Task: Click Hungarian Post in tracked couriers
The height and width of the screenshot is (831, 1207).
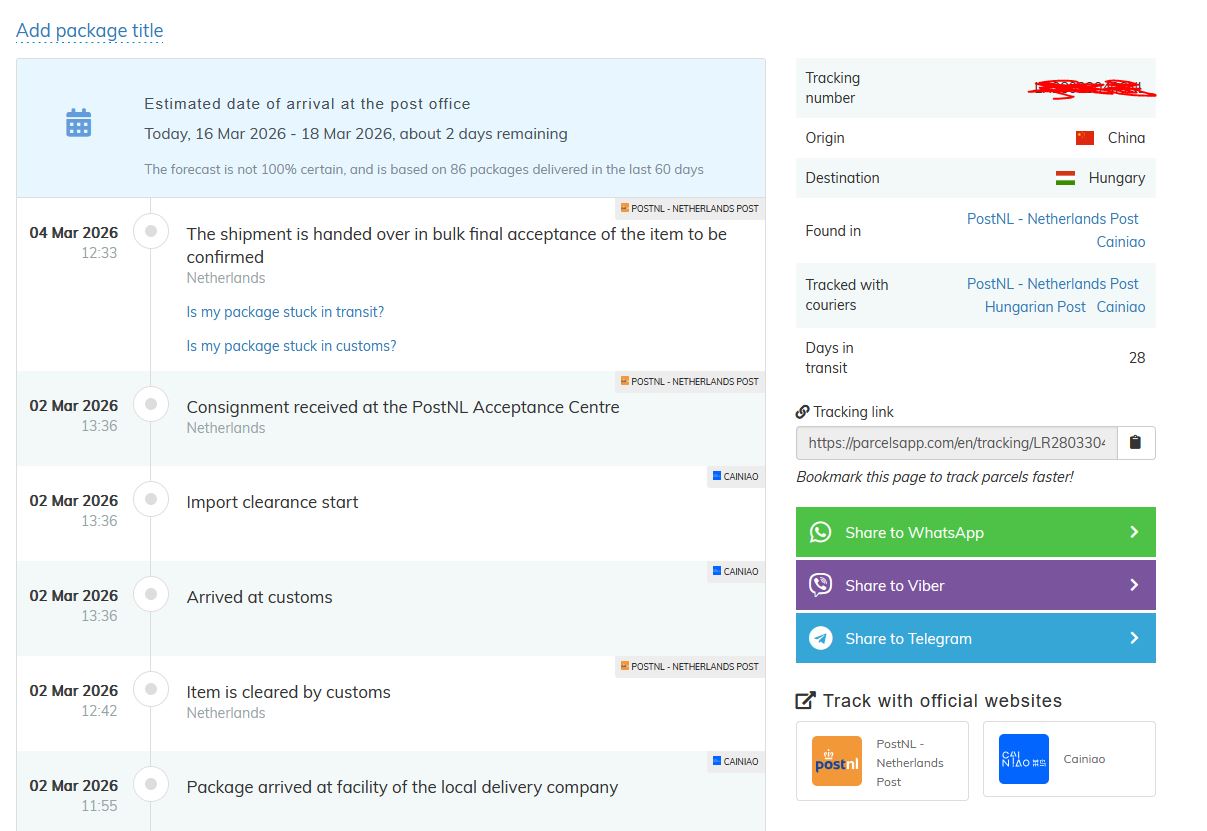Action: 1035,307
